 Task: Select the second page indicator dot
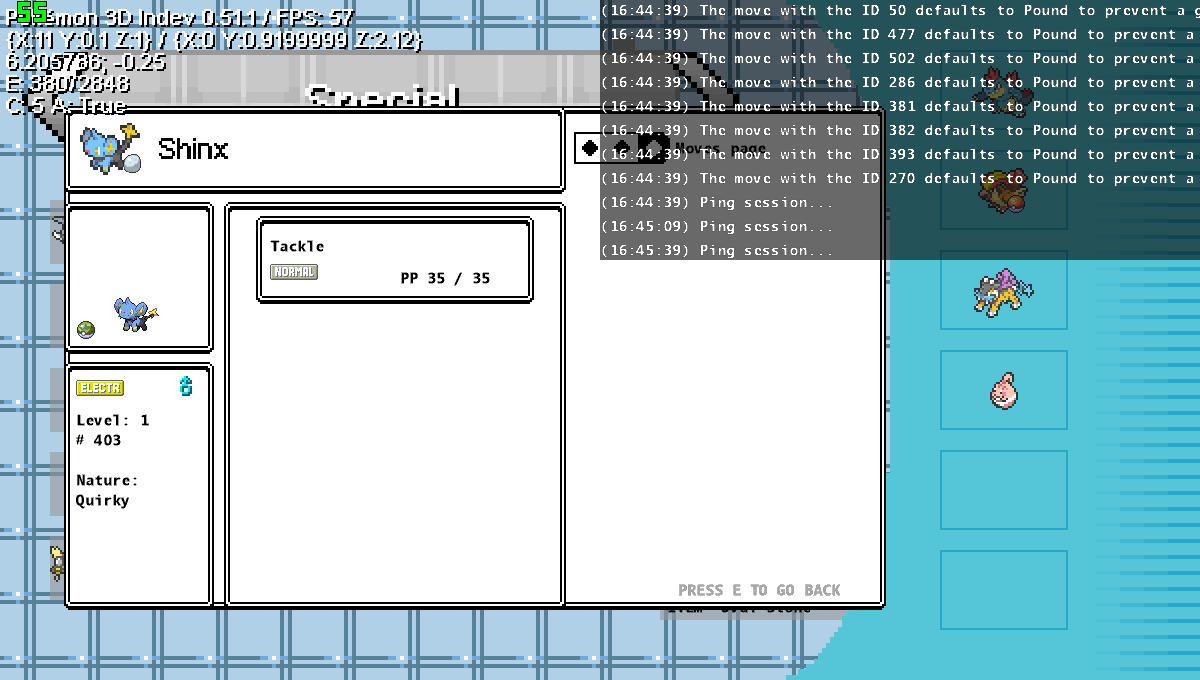point(622,148)
